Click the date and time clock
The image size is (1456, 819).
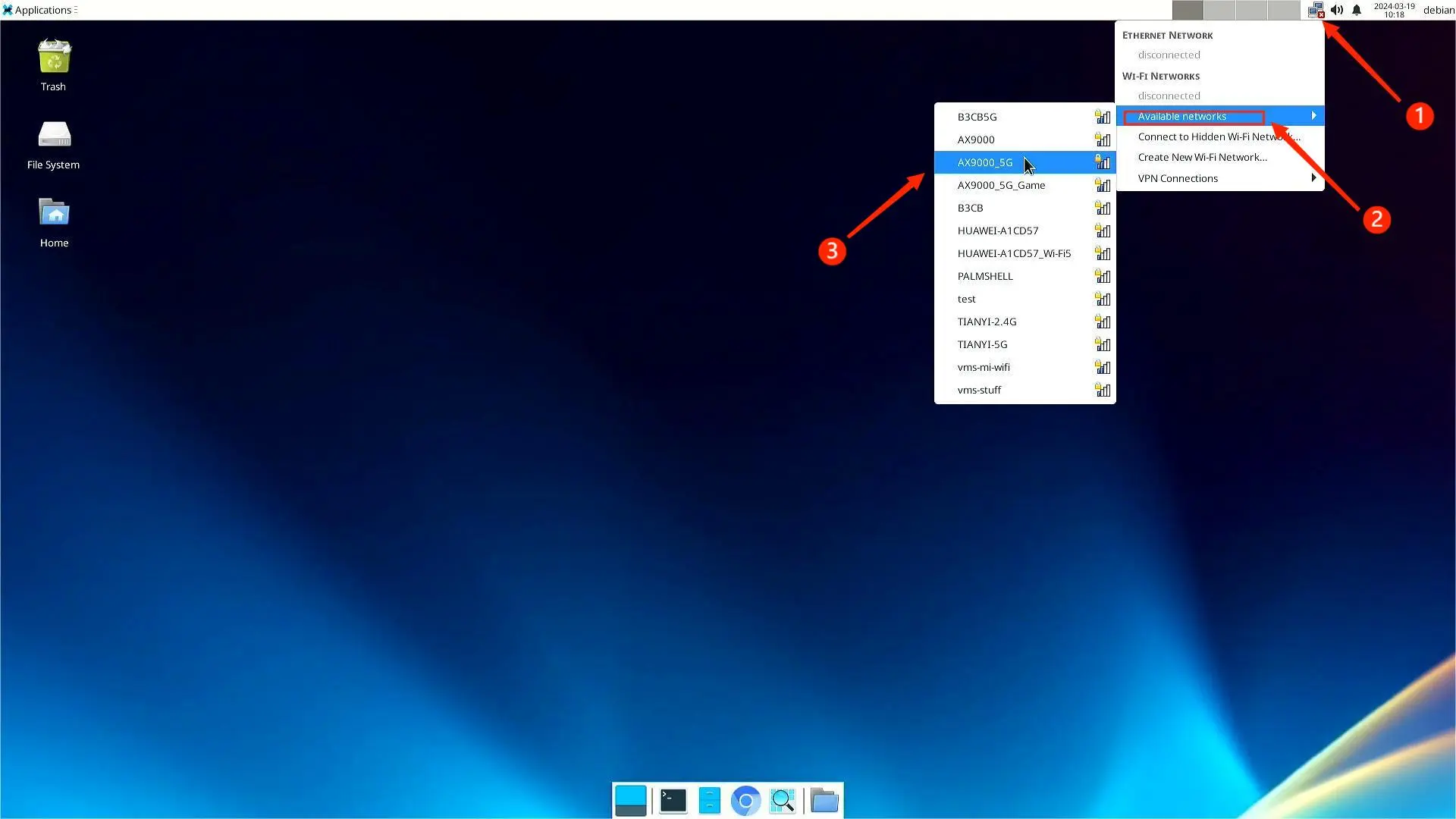coord(1394,10)
